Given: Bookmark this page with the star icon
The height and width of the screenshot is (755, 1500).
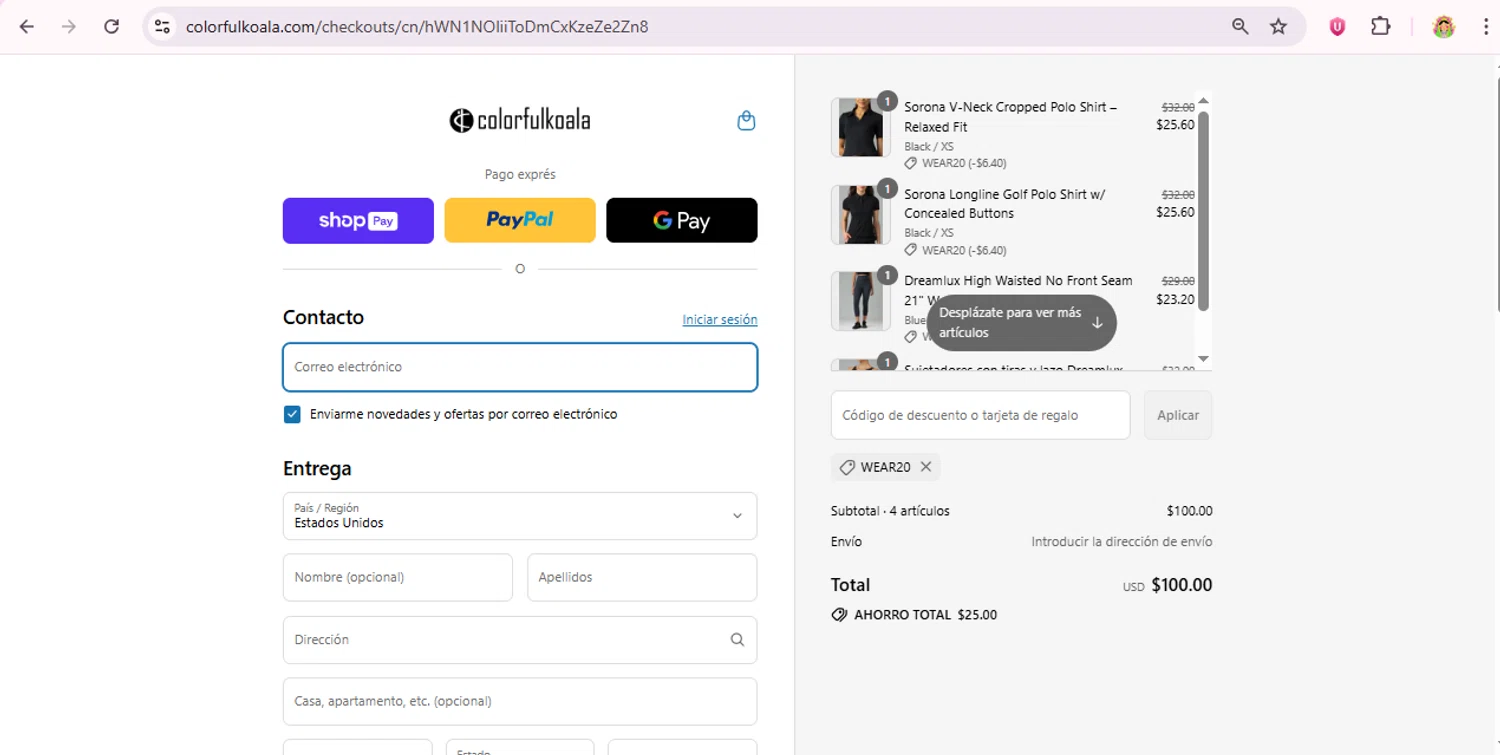Looking at the screenshot, I should [x=1278, y=27].
